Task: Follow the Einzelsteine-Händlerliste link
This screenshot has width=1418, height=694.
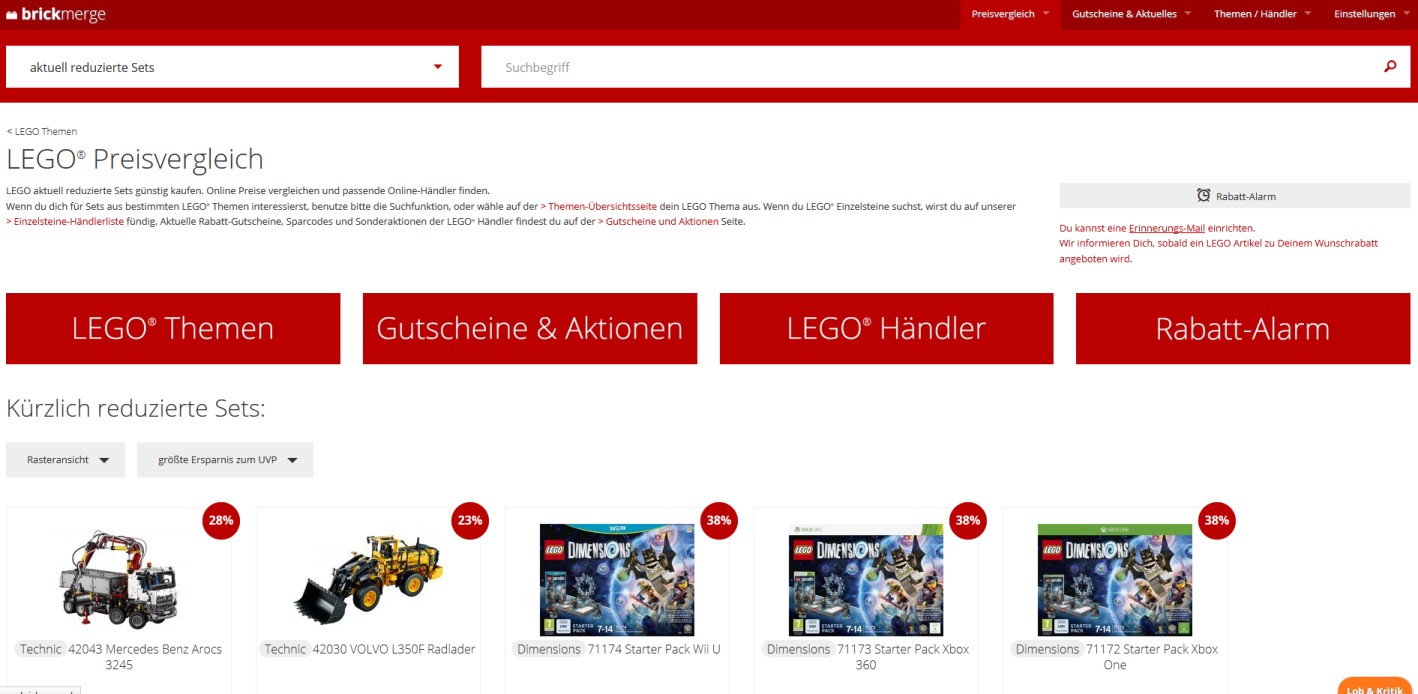Action: point(65,221)
